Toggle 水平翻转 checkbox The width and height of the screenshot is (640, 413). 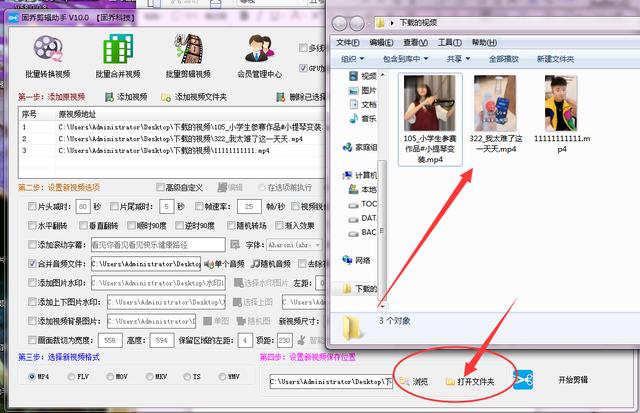pyautogui.click(x=32, y=225)
